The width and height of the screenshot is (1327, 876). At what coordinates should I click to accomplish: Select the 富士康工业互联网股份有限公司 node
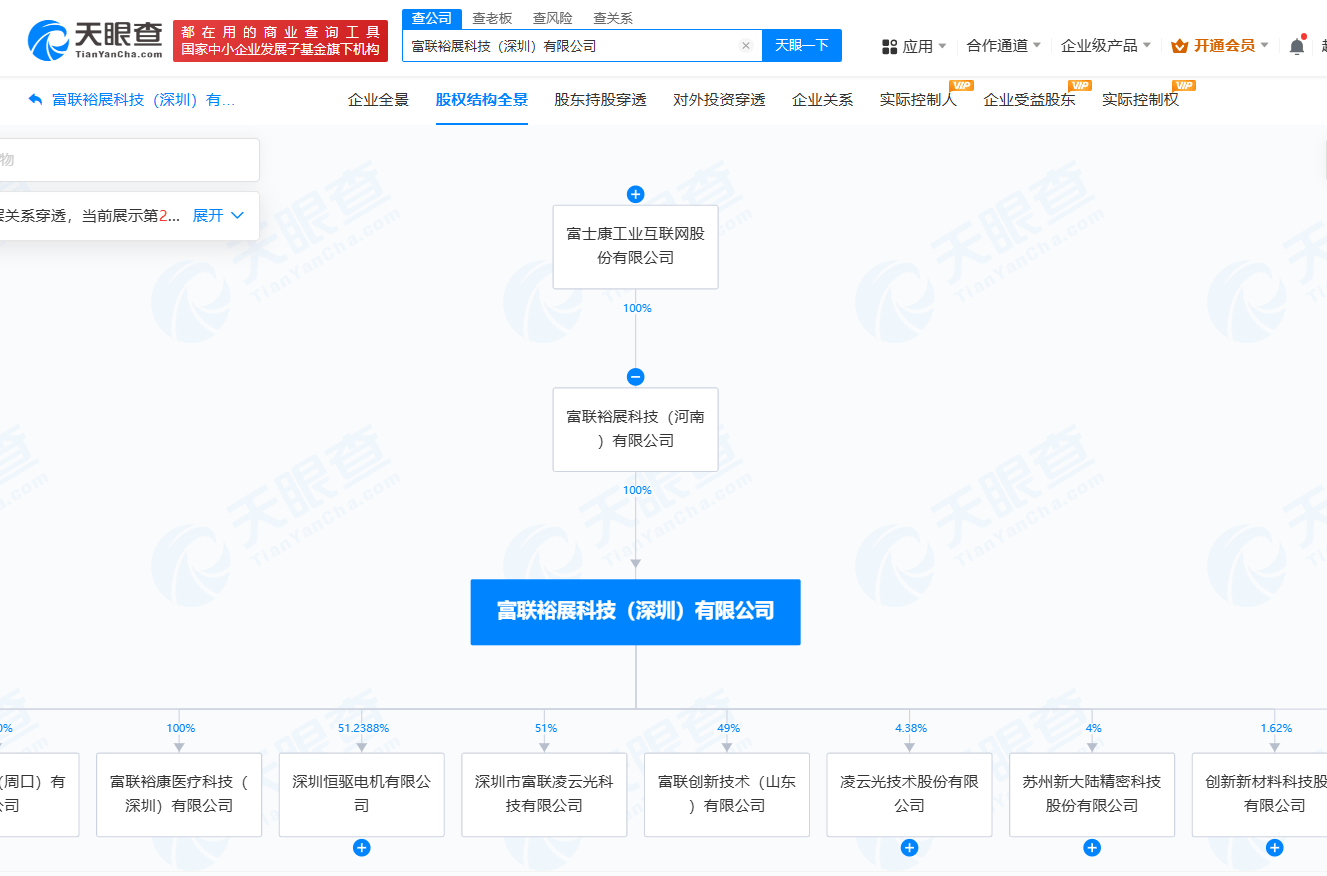pos(635,247)
